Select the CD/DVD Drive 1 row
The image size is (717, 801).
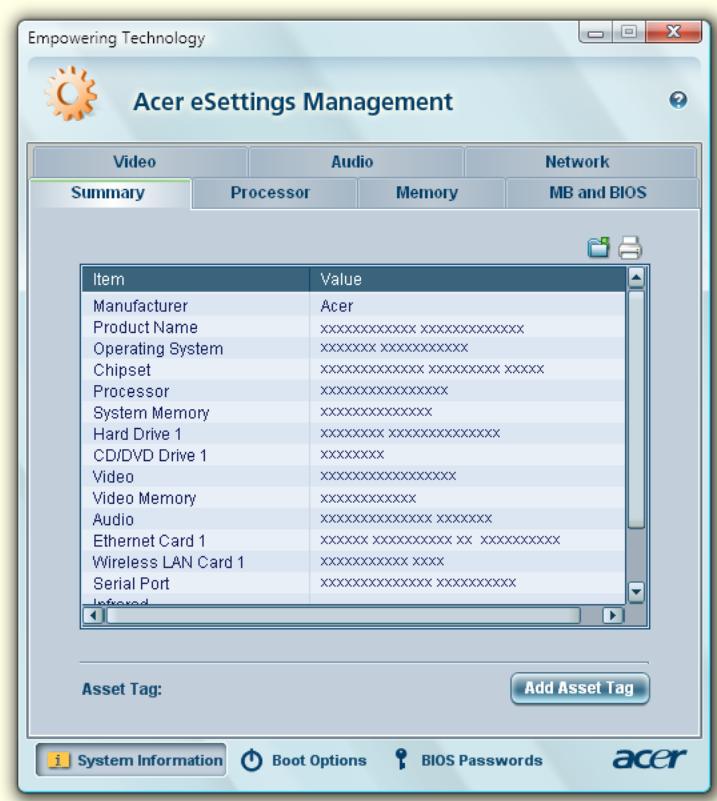click(353, 456)
